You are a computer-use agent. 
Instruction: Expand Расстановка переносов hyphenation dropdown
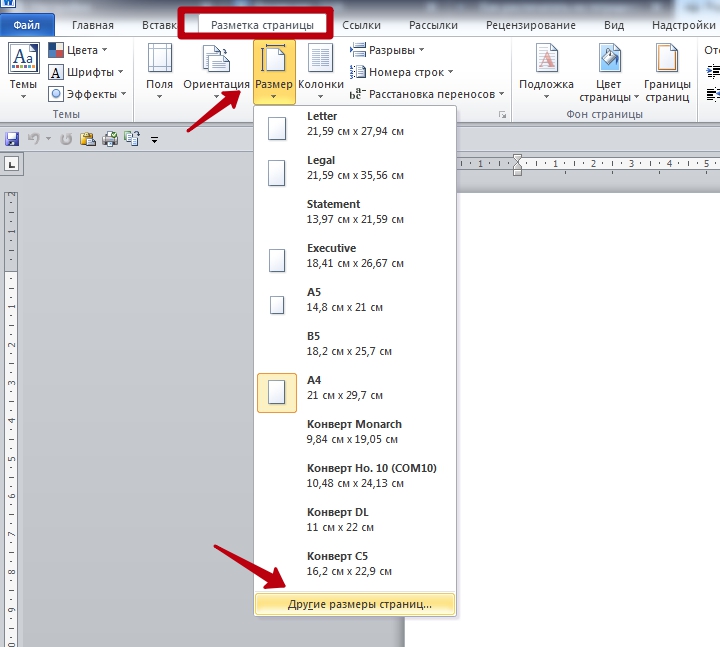(x=427, y=94)
